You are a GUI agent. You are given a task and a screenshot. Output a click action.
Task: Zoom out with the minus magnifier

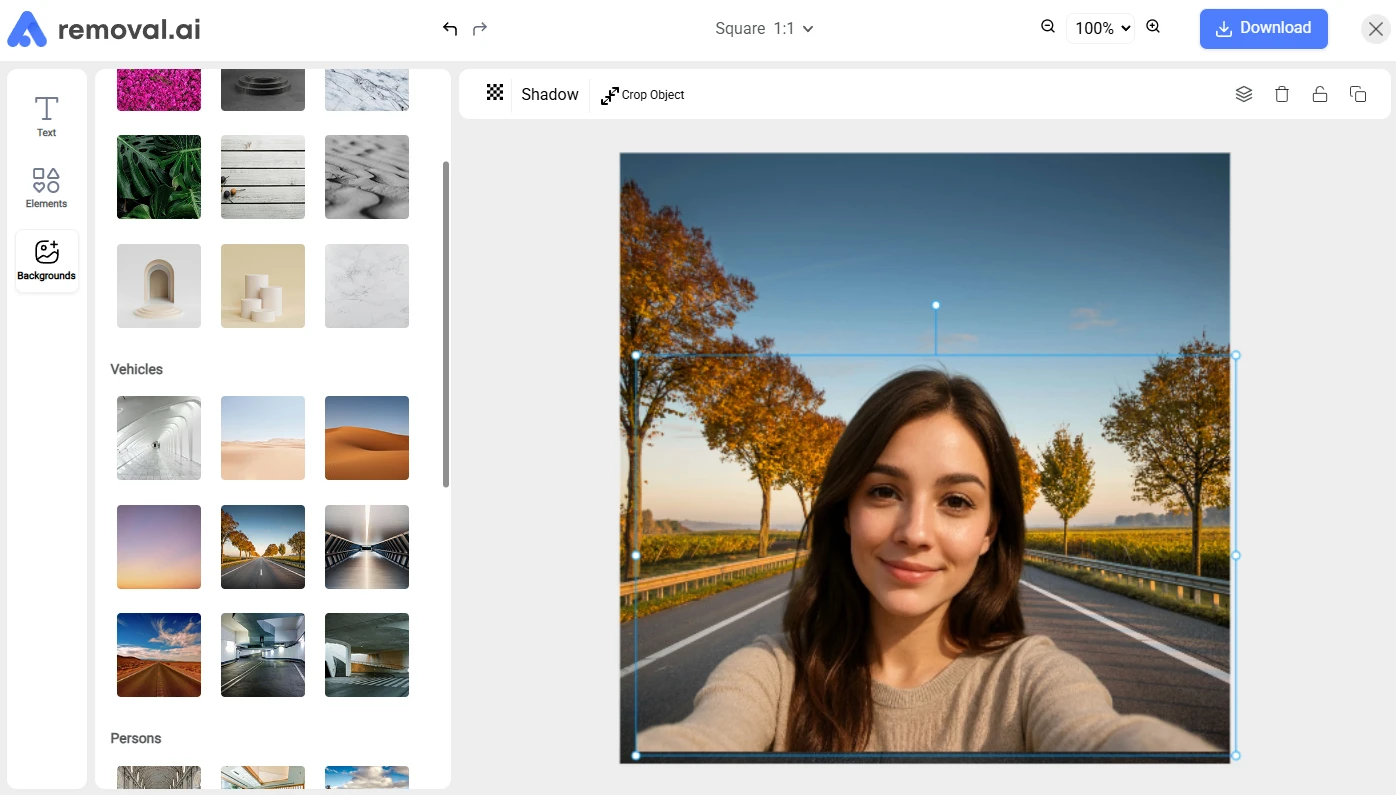pos(1048,27)
